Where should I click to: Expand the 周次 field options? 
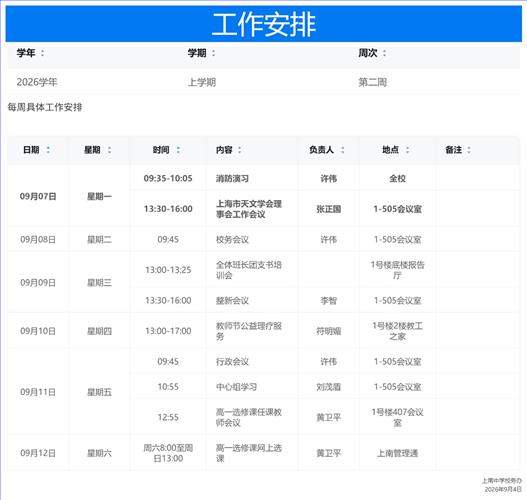coord(384,53)
